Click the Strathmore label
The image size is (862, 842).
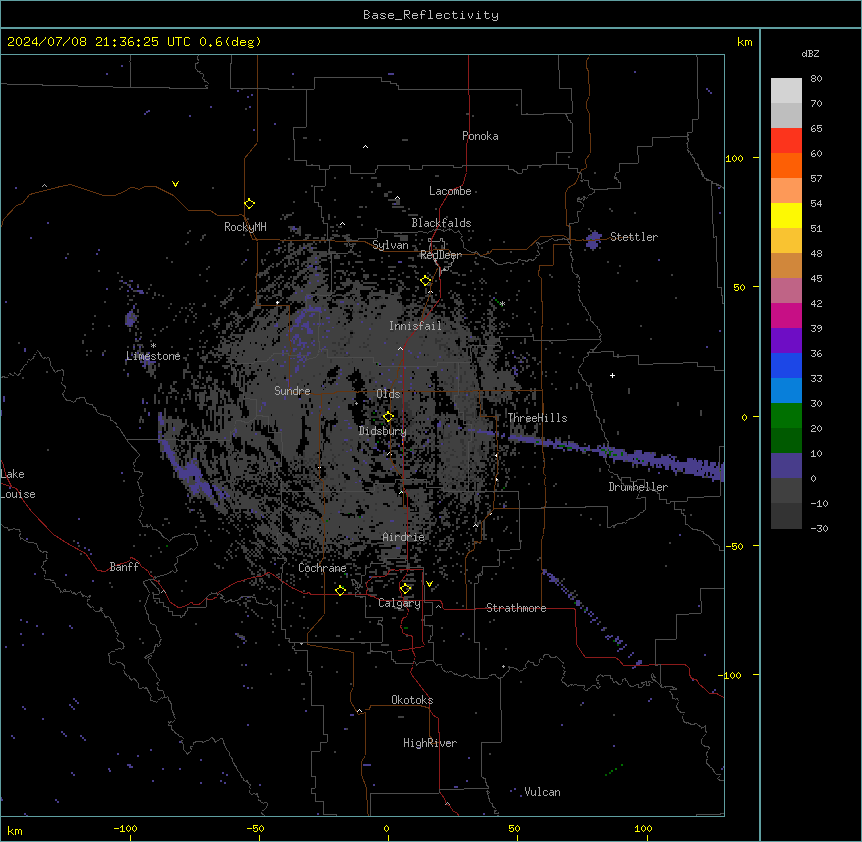(516, 608)
